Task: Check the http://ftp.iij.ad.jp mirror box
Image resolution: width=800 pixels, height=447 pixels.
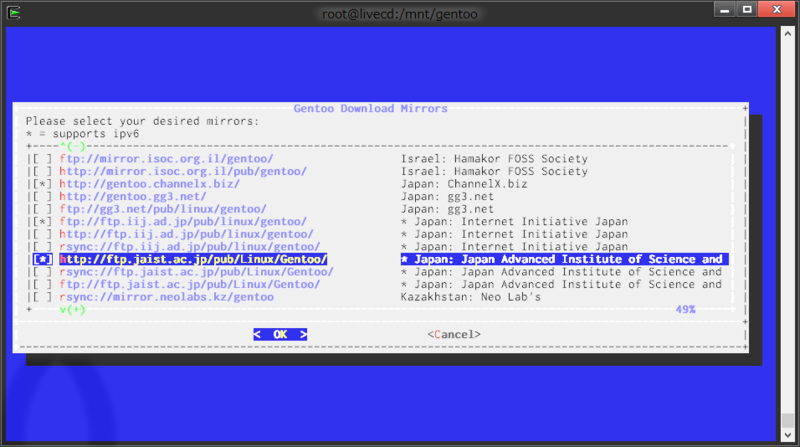Action: coord(43,234)
